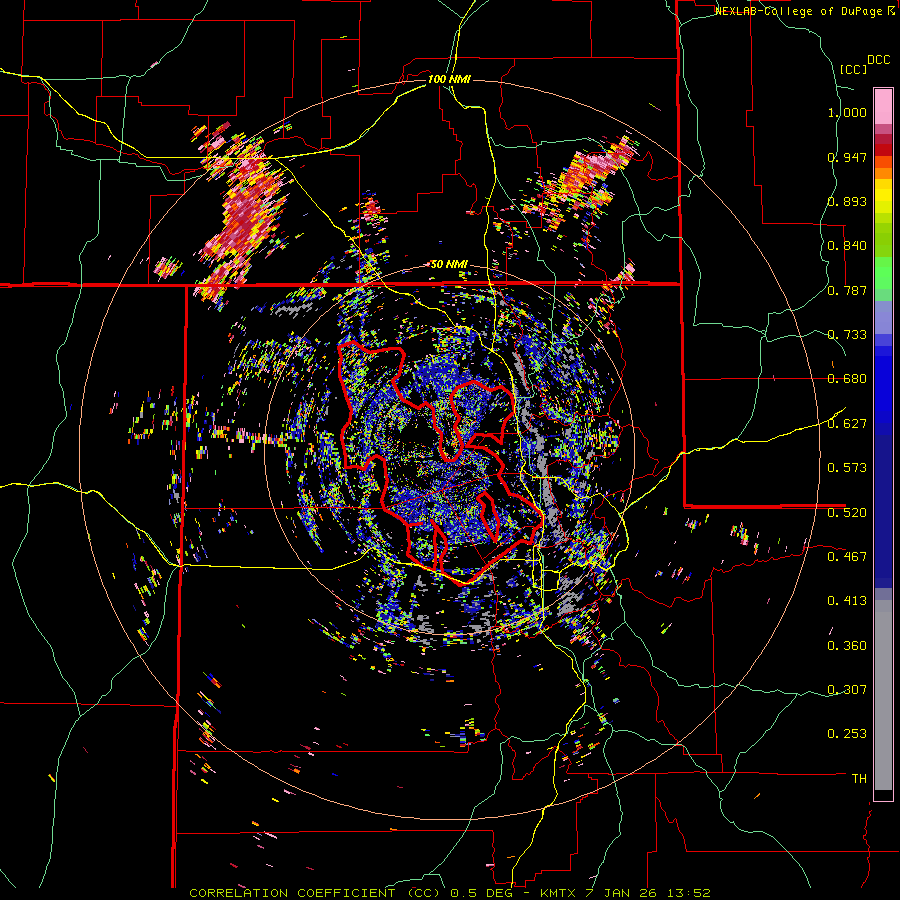Click the 100 NMI range ring label

coord(449,79)
